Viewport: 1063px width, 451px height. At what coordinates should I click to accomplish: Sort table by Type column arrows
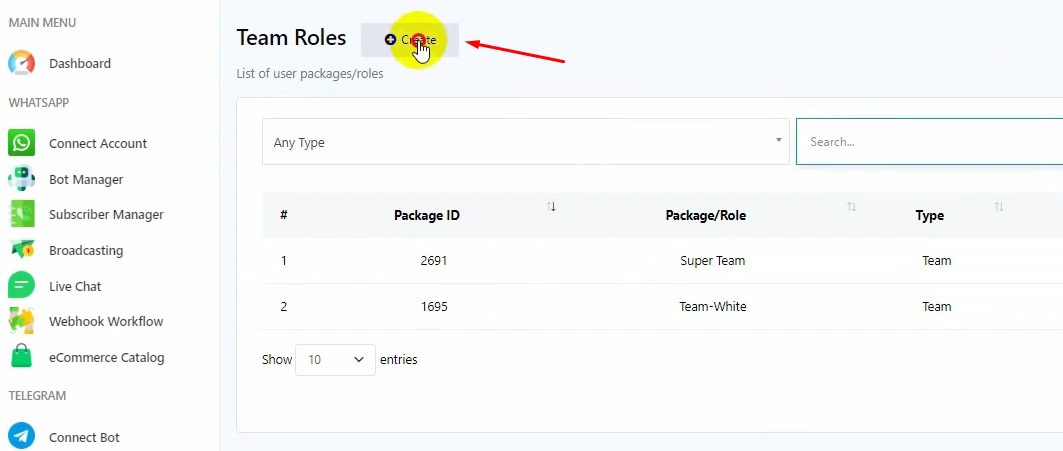(998, 207)
